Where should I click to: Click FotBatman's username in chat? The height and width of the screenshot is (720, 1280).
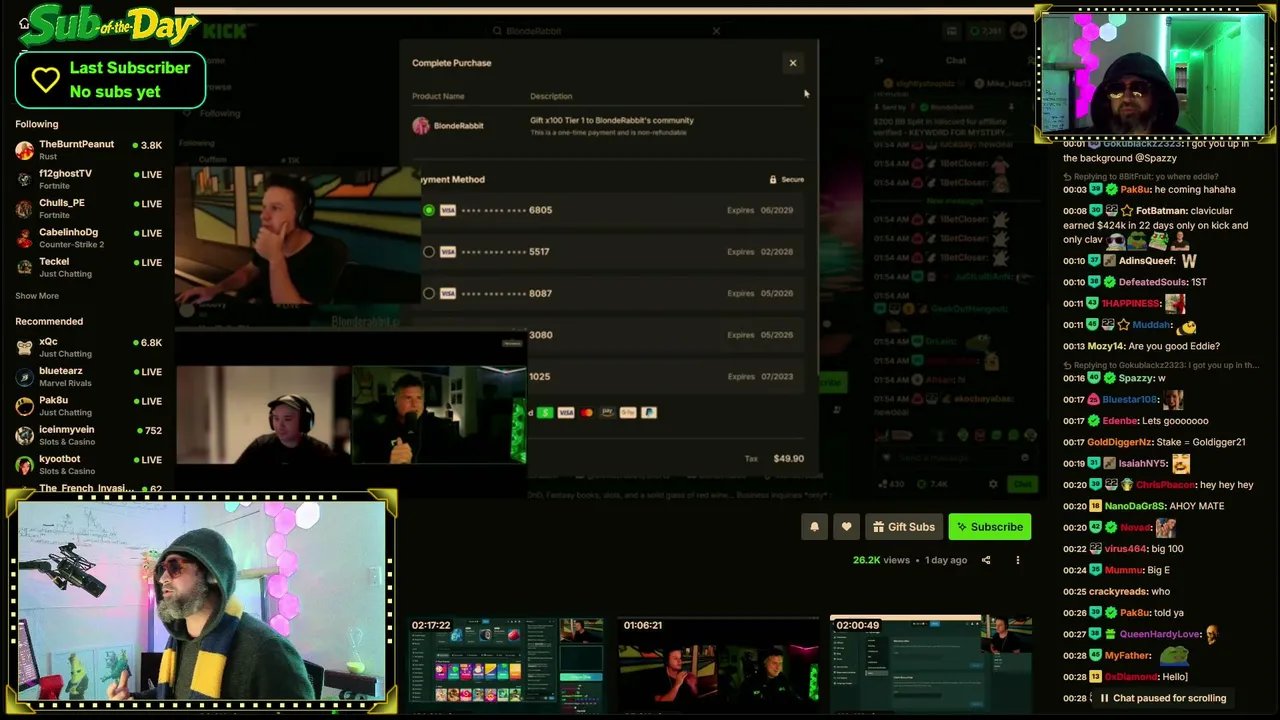pos(1162,211)
